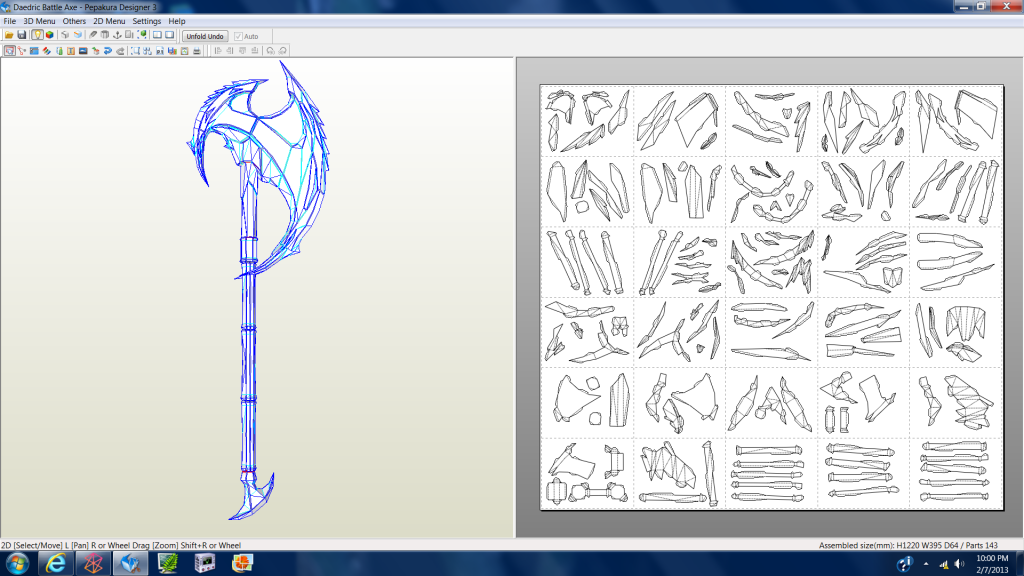Click the orange-framed page settings icon
This screenshot has width=1024, height=576.
(185, 51)
